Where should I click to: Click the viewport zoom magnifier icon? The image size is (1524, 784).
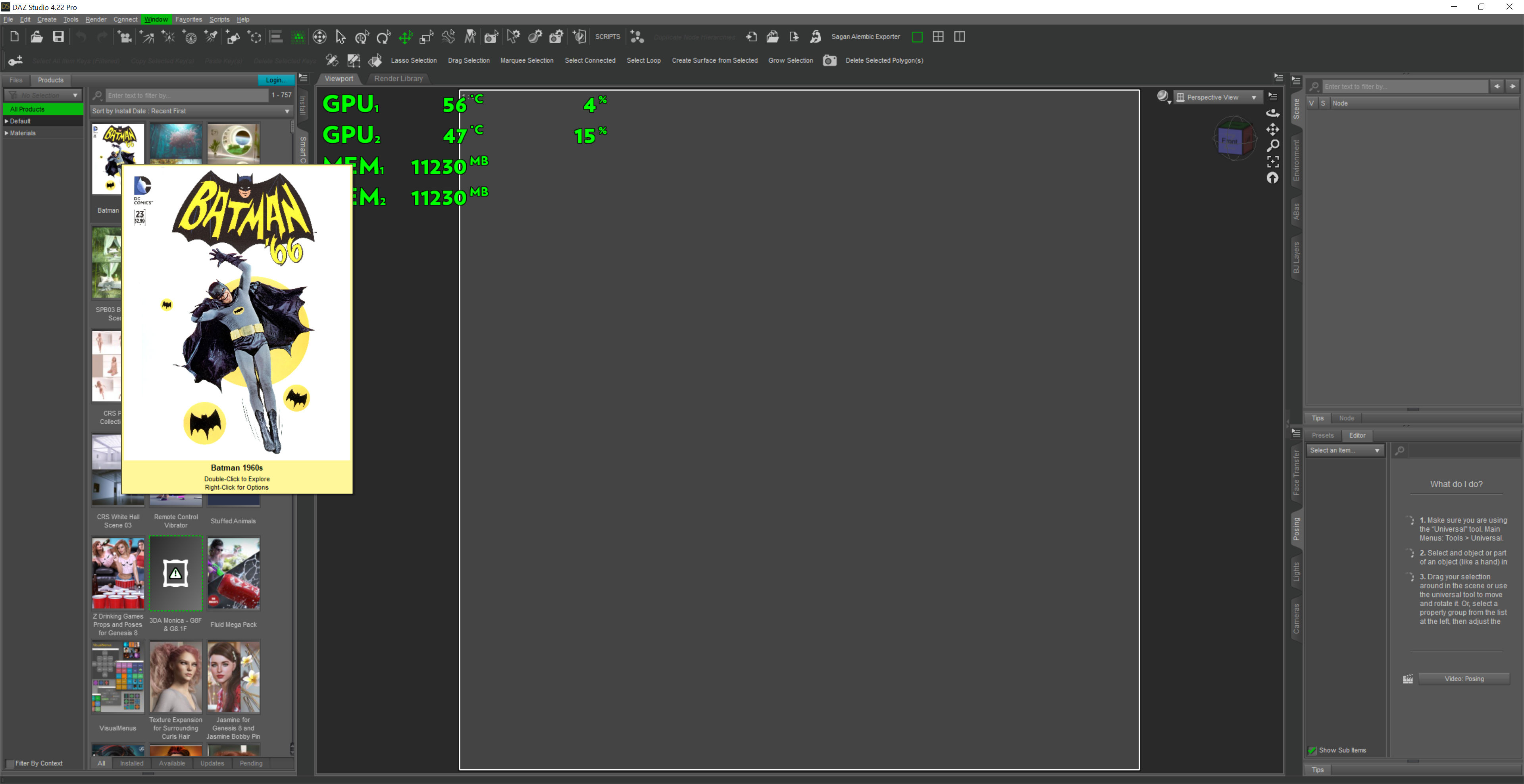(x=1272, y=146)
